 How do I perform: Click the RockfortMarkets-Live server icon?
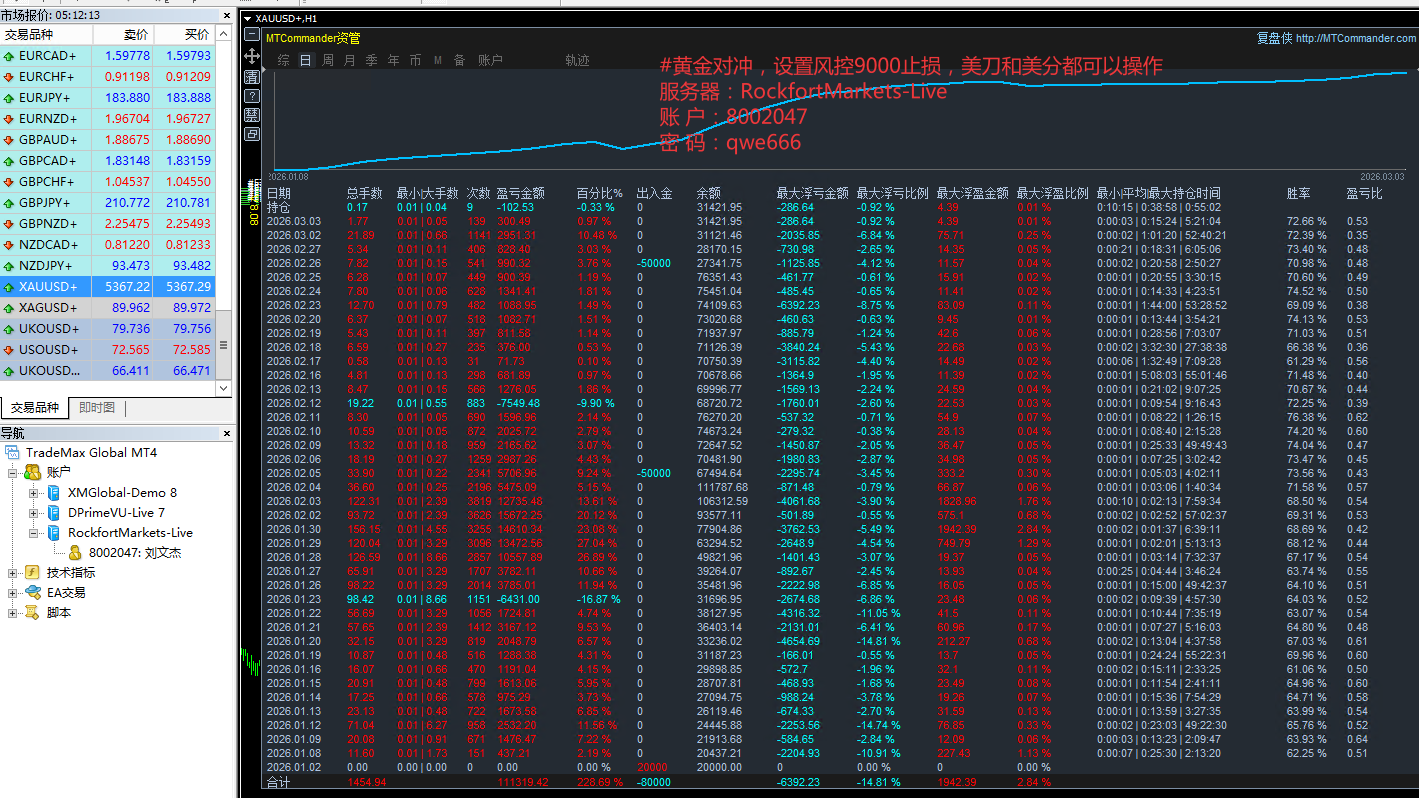[x=54, y=533]
